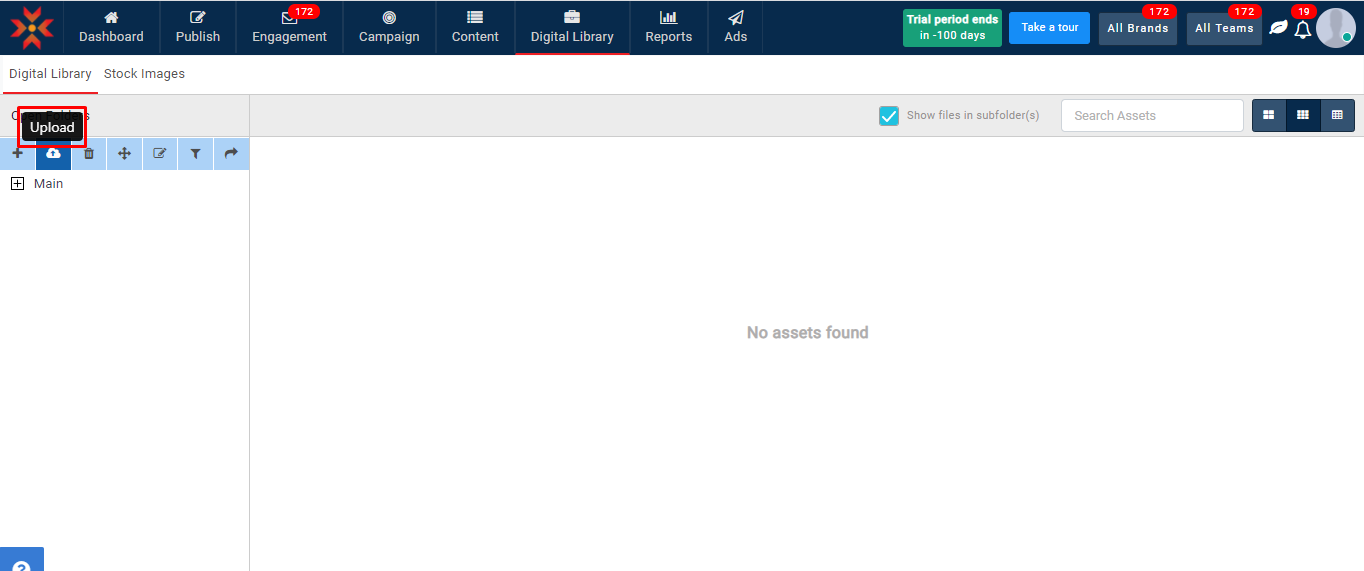1364x571 pixels.
Task: Open the All Teams dropdown
Action: [1224, 29]
